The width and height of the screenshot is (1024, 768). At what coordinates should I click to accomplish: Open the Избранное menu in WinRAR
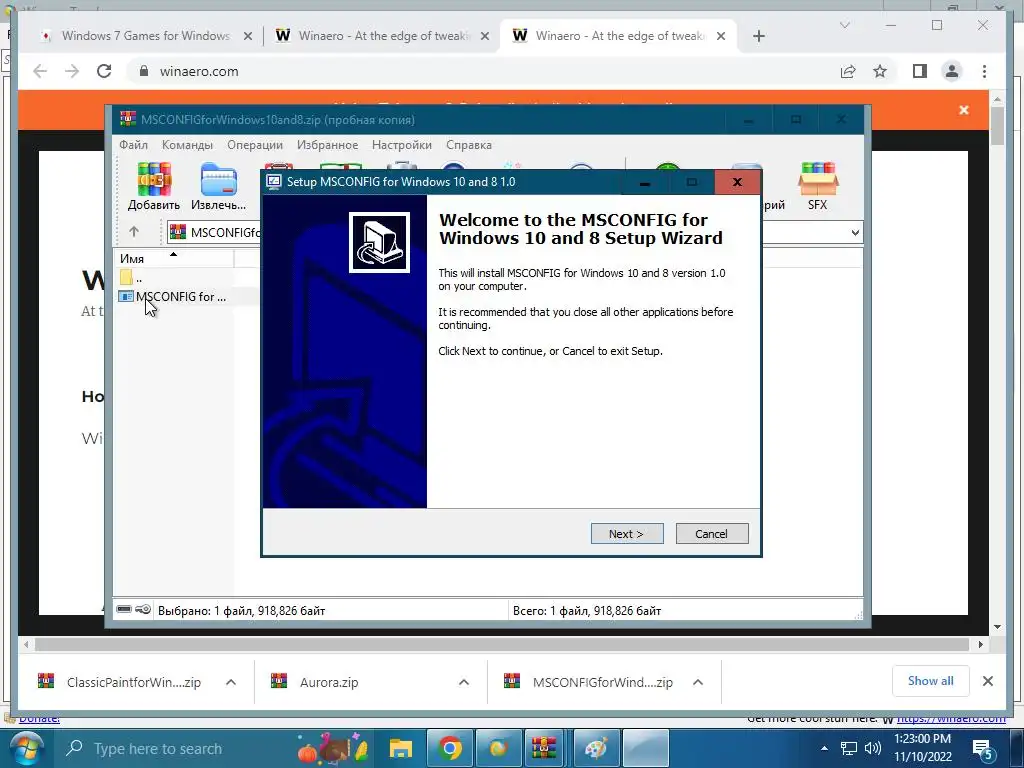(x=327, y=145)
